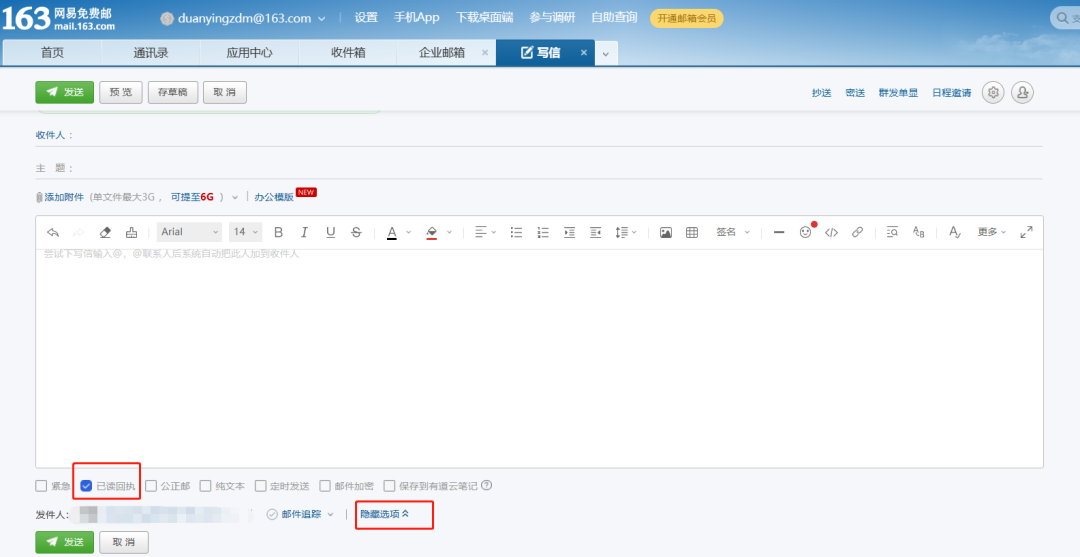The width and height of the screenshot is (1080, 557).
Task: Apply strikethrough to text
Action: tap(356, 232)
